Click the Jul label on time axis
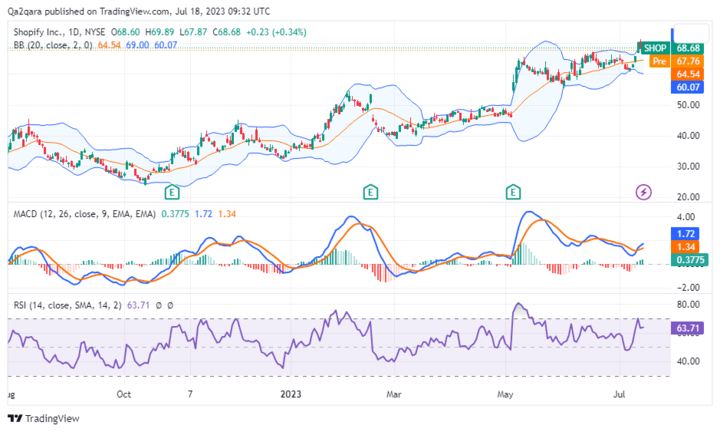The image size is (720, 432). 619,394
